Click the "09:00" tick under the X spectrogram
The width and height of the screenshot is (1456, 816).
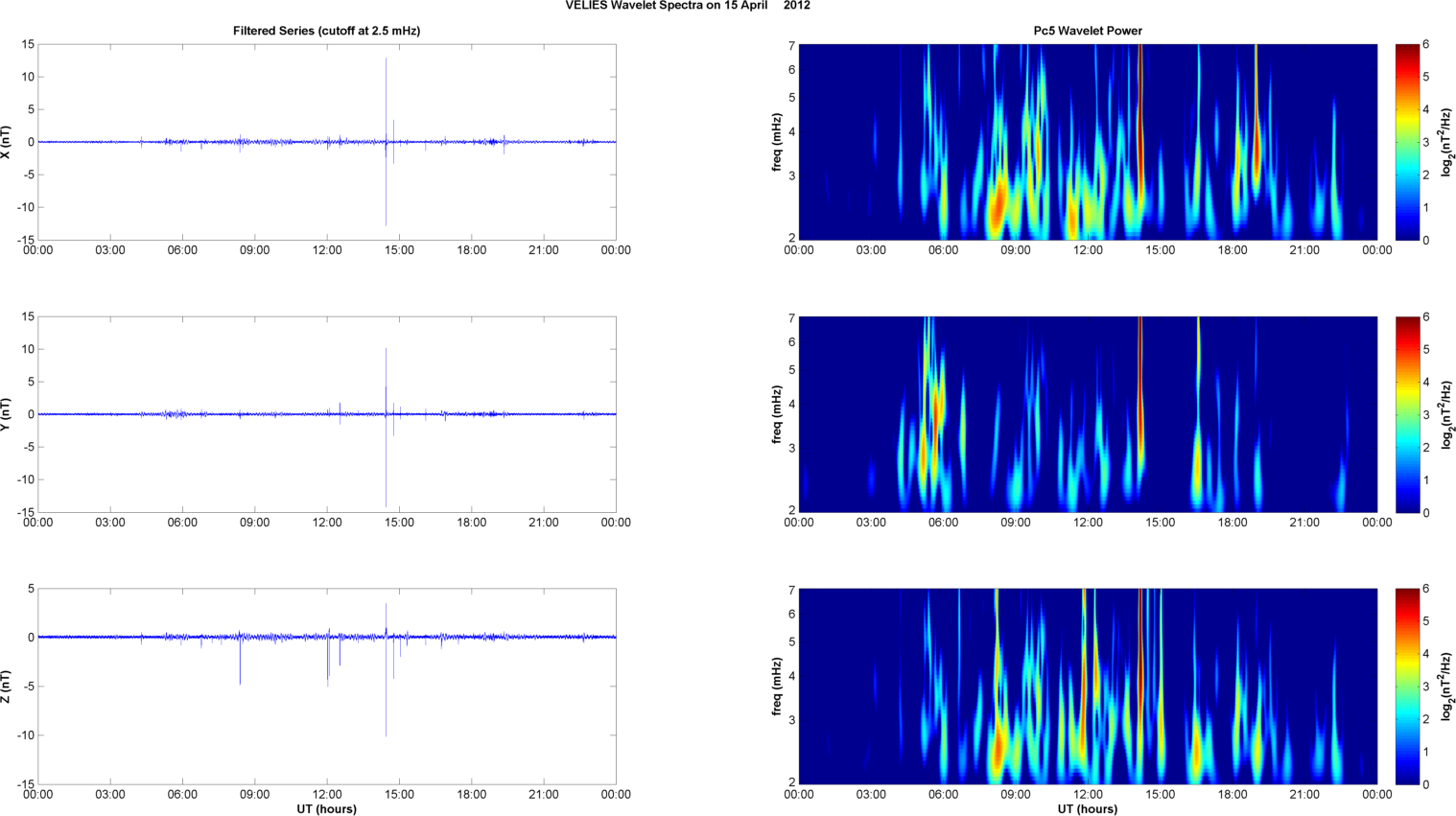1016,250
